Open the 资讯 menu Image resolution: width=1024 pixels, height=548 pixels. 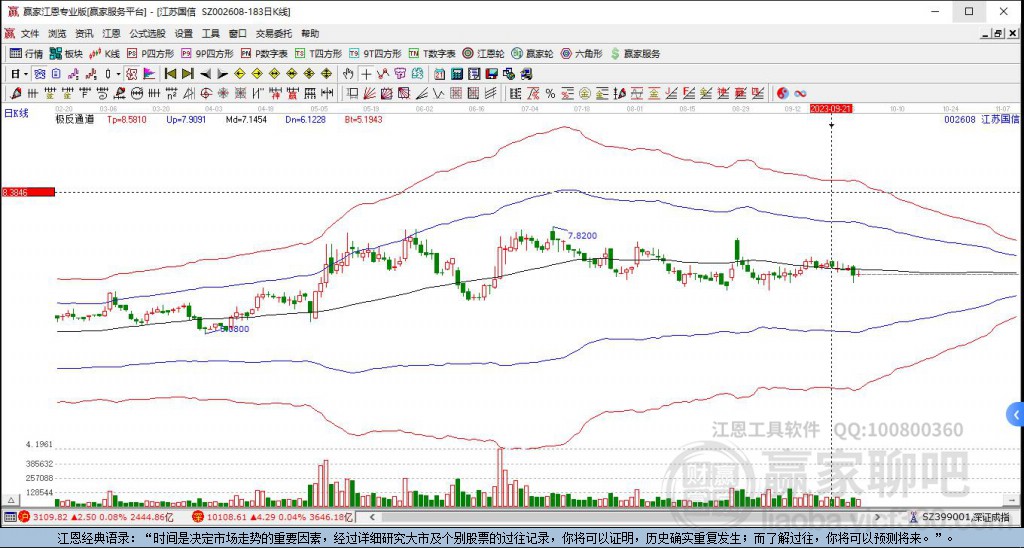[x=84, y=33]
